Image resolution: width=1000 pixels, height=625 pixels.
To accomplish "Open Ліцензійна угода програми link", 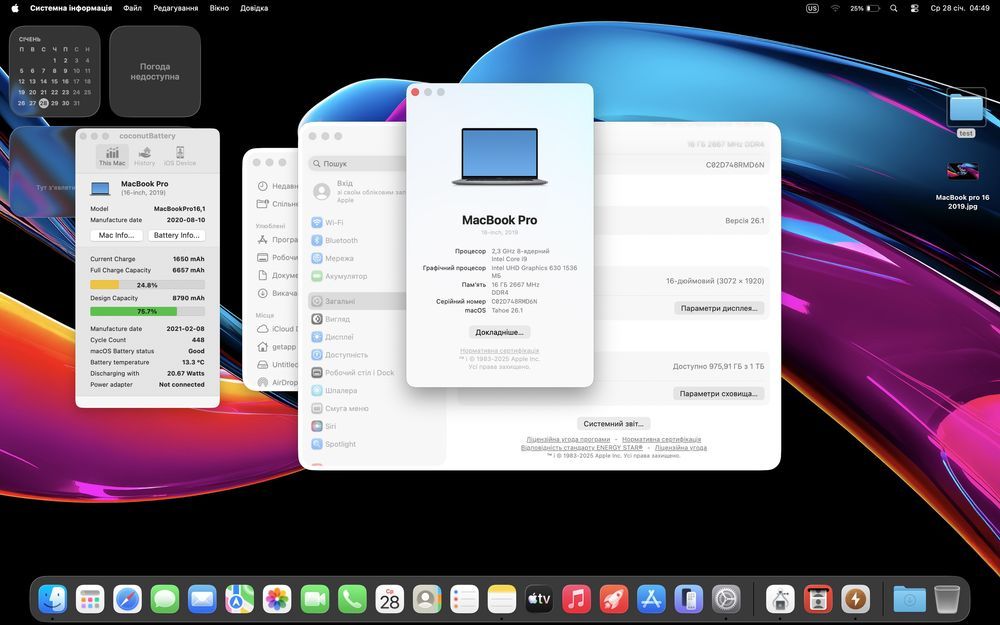I will pos(568,439).
